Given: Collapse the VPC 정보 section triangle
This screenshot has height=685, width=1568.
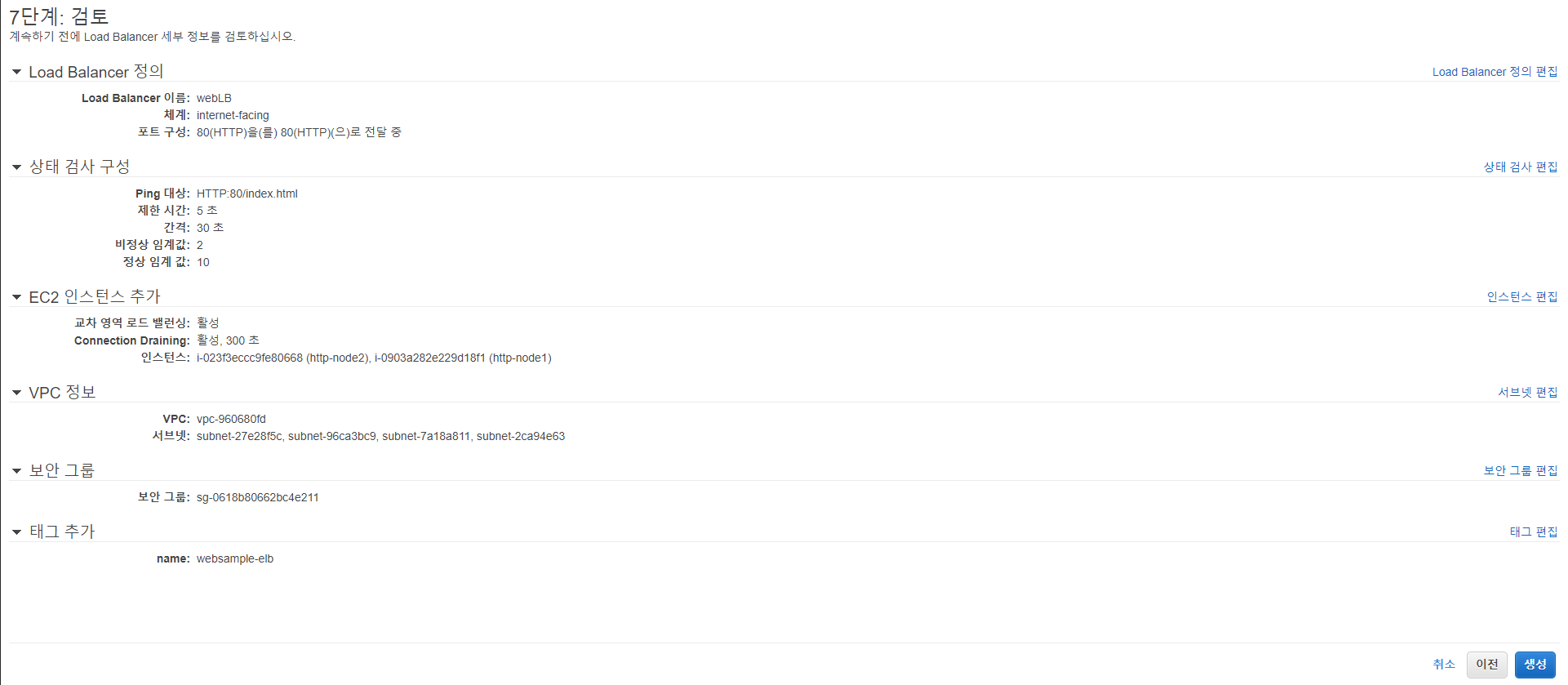Looking at the screenshot, I should pyautogui.click(x=16, y=393).
